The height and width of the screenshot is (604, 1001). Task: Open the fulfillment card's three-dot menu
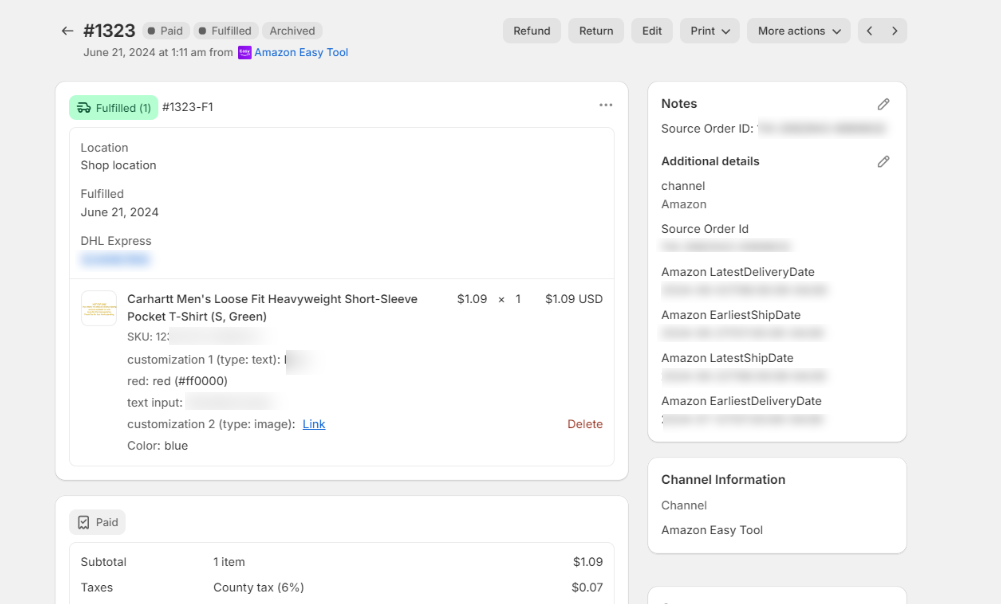(606, 104)
